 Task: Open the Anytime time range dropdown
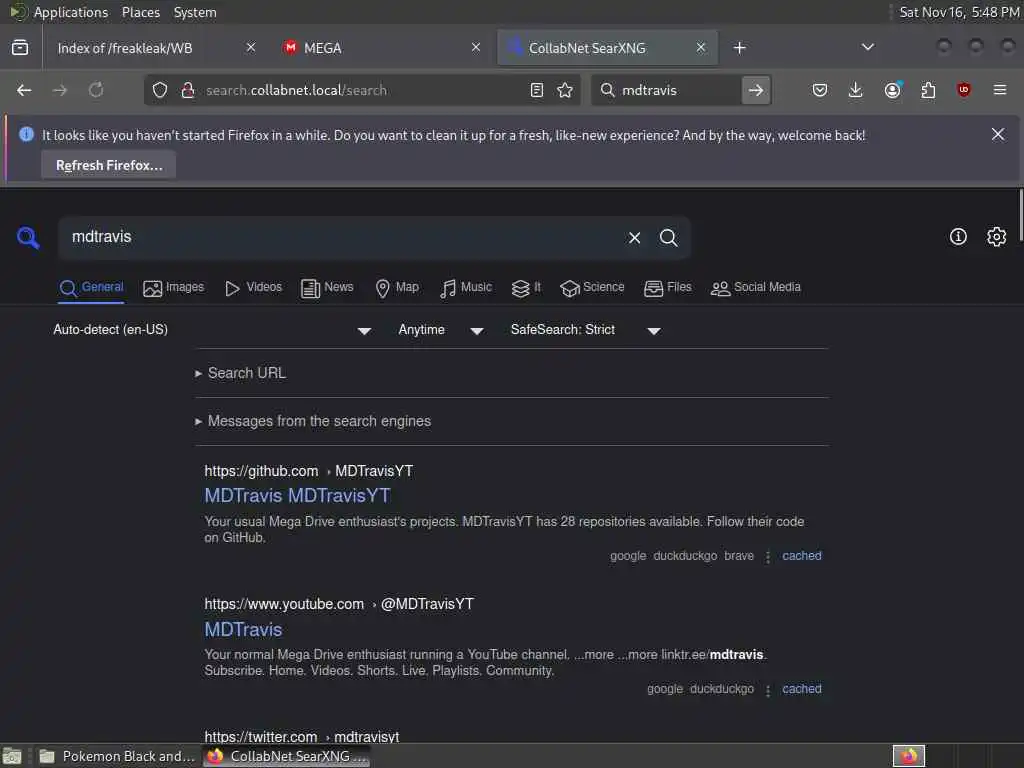pos(441,330)
